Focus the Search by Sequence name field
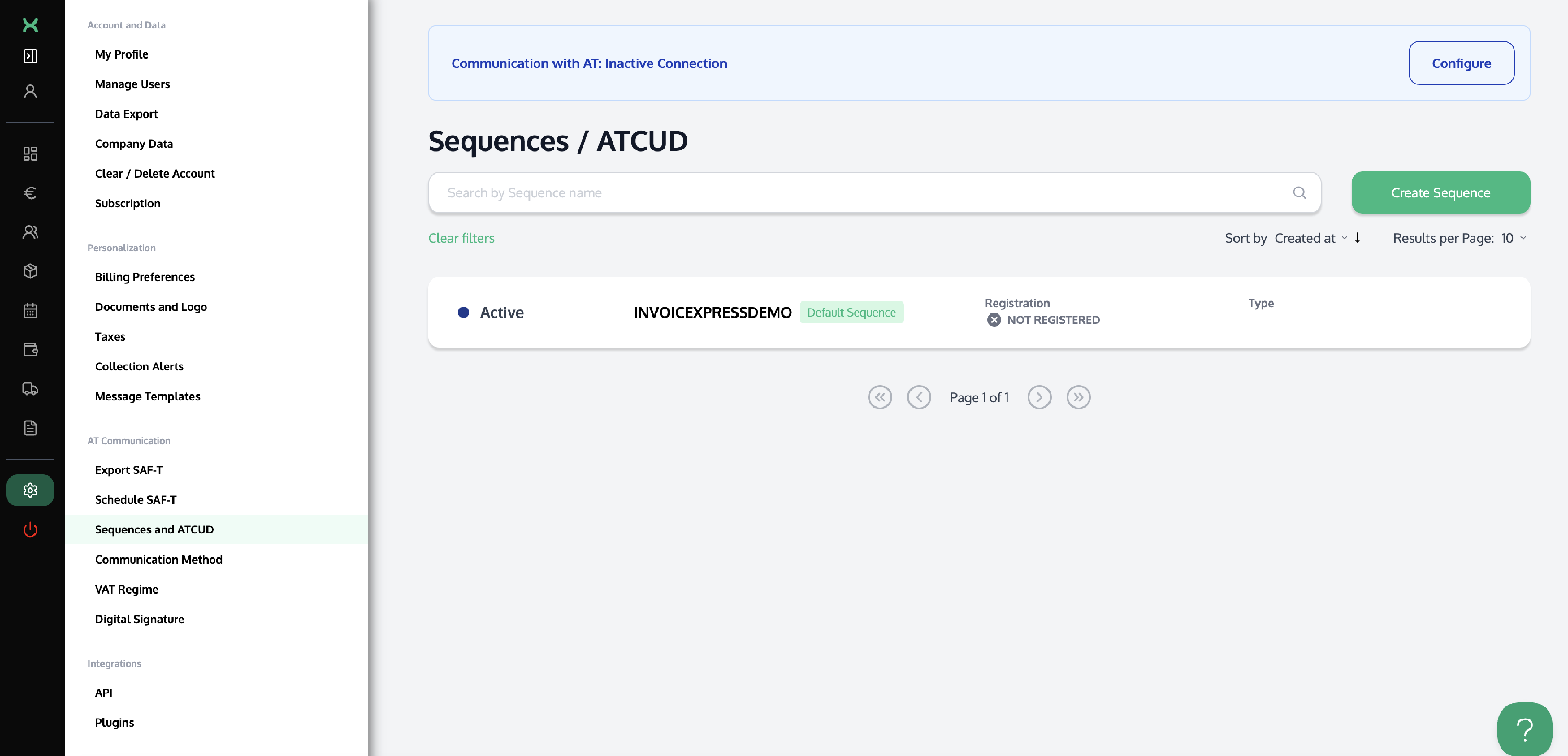Image resolution: width=1568 pixels, height=756 pixels. [x=864, y=193]
